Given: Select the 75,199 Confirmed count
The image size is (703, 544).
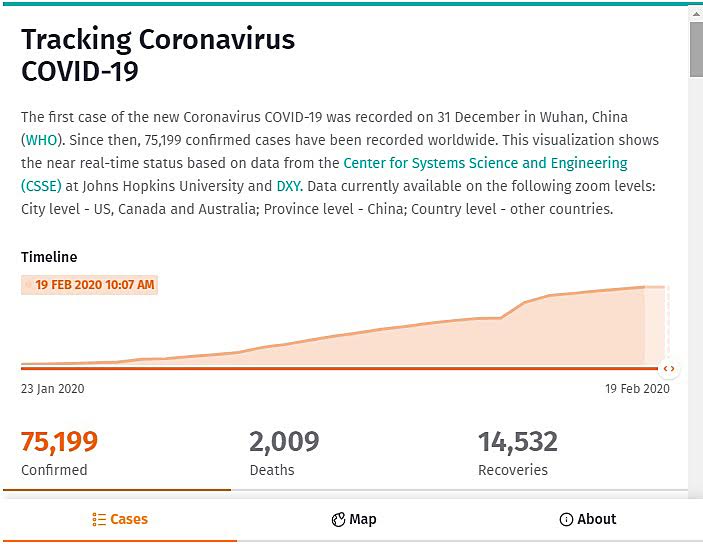Looking at the screenshot, I should 60,441.
